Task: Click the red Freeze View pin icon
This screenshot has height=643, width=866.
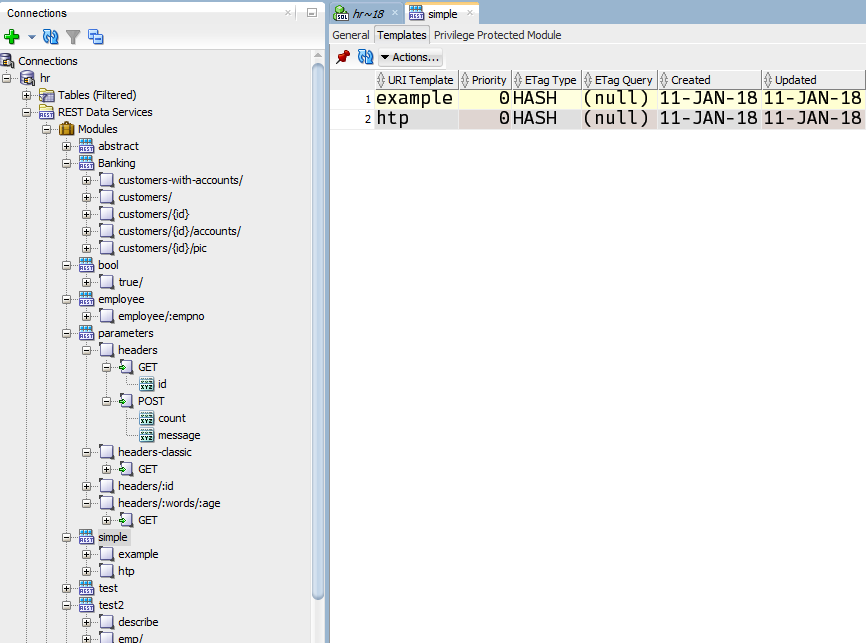Action: click(x=343, y=57)
